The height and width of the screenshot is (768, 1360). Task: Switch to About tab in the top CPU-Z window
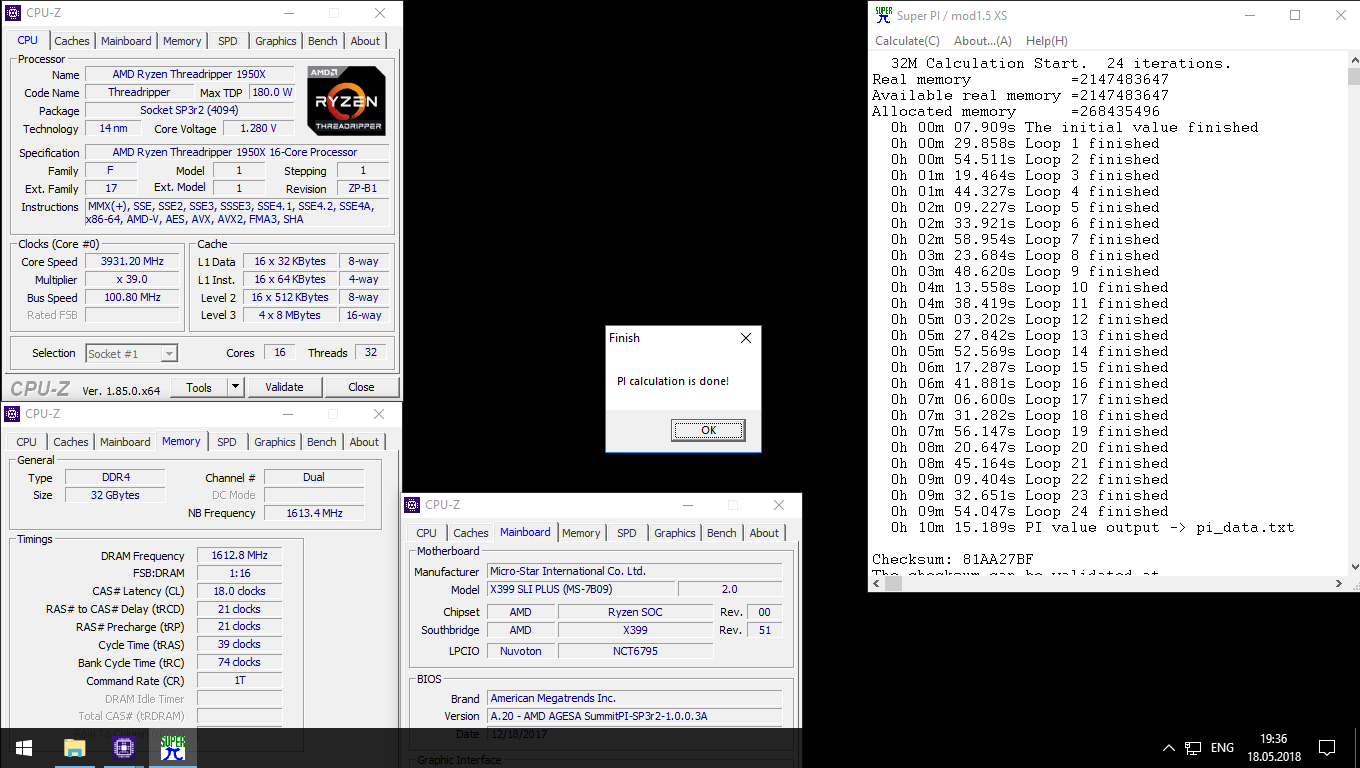click(365, 41)
